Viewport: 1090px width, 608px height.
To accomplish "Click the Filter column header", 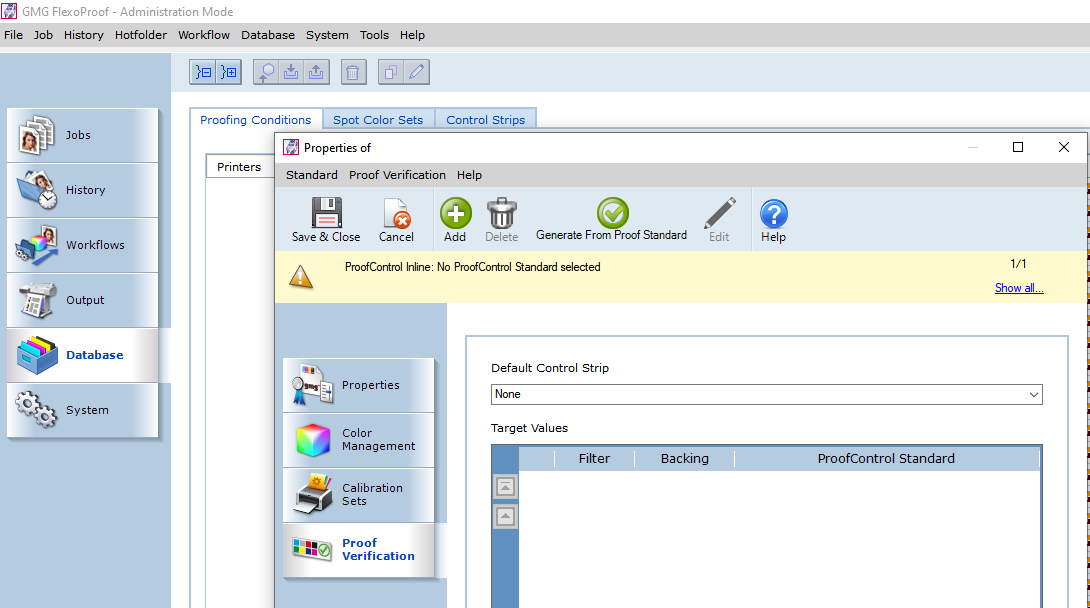I will coord(594,459).
